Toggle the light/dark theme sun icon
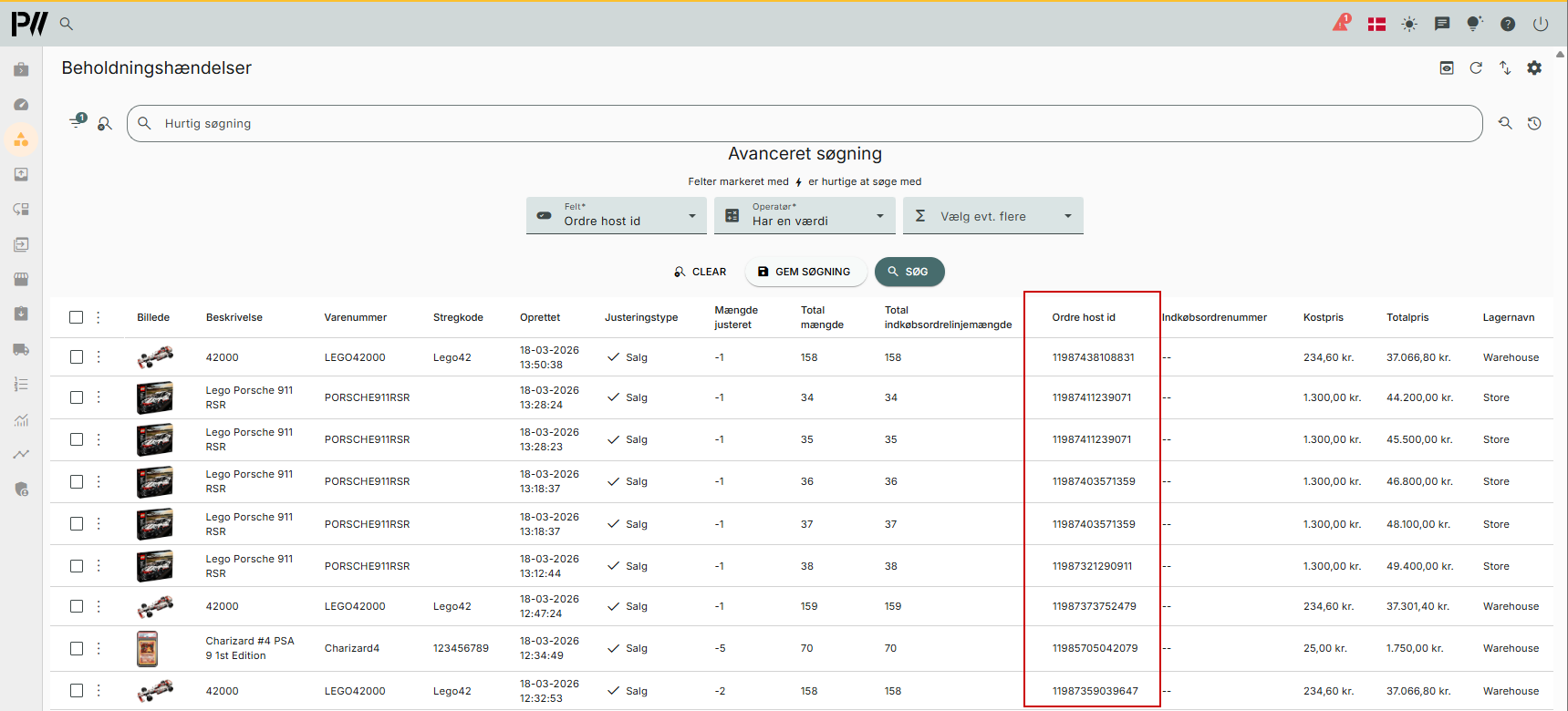 point(1409,25)
